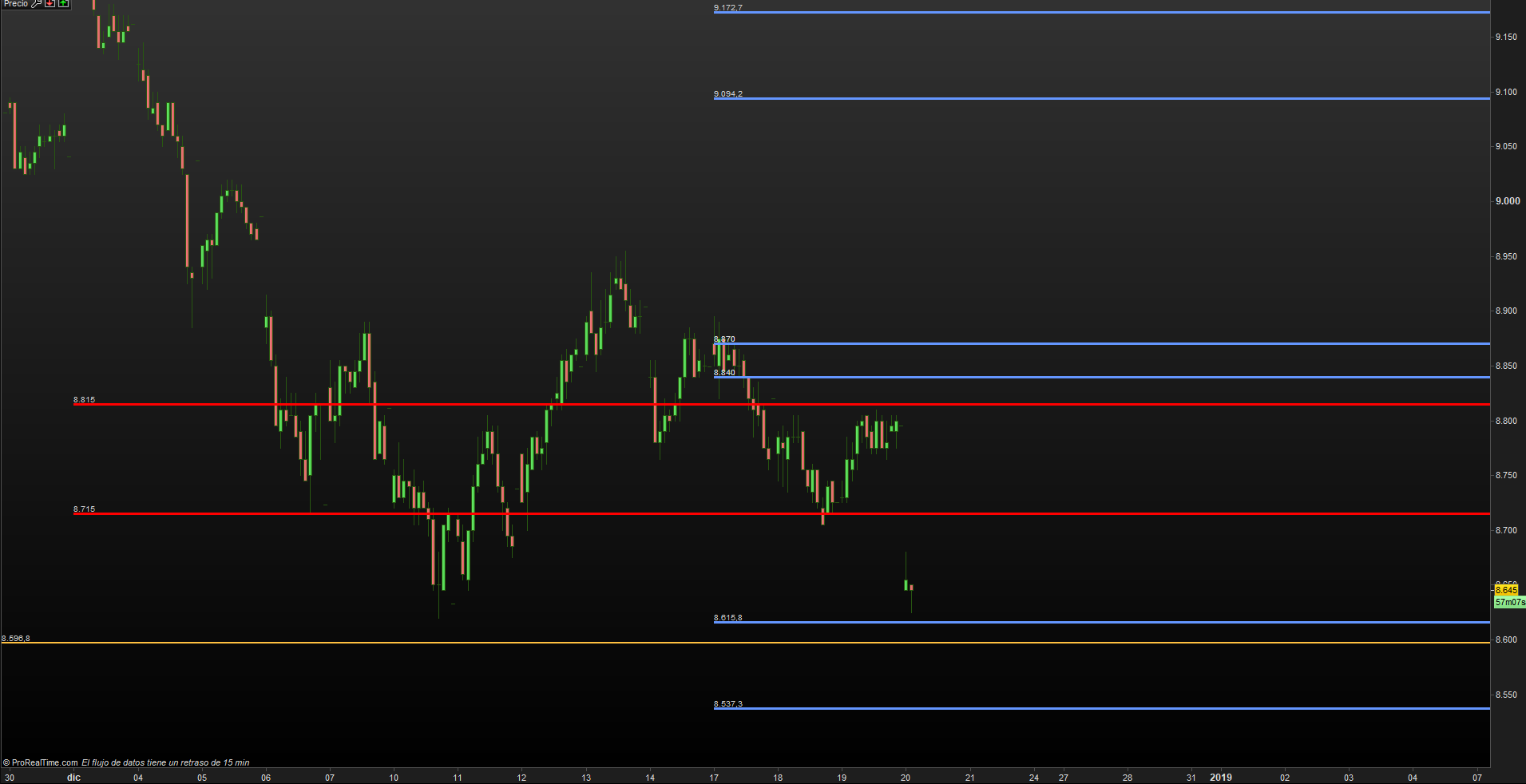The image size is (1526, 784).
Task: Click the green up-arrow buy icon
Action: [x=63, y=4]
